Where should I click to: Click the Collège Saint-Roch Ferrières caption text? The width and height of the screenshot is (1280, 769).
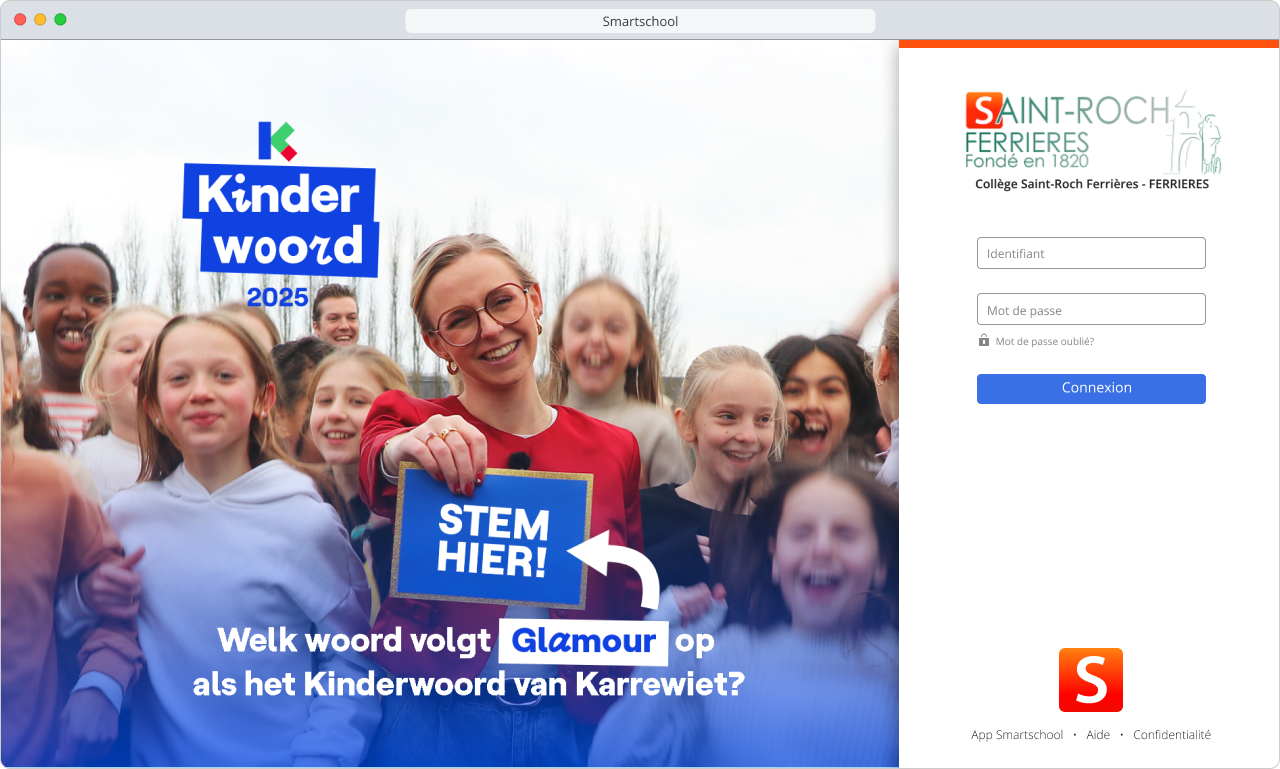coord(1092,184)
